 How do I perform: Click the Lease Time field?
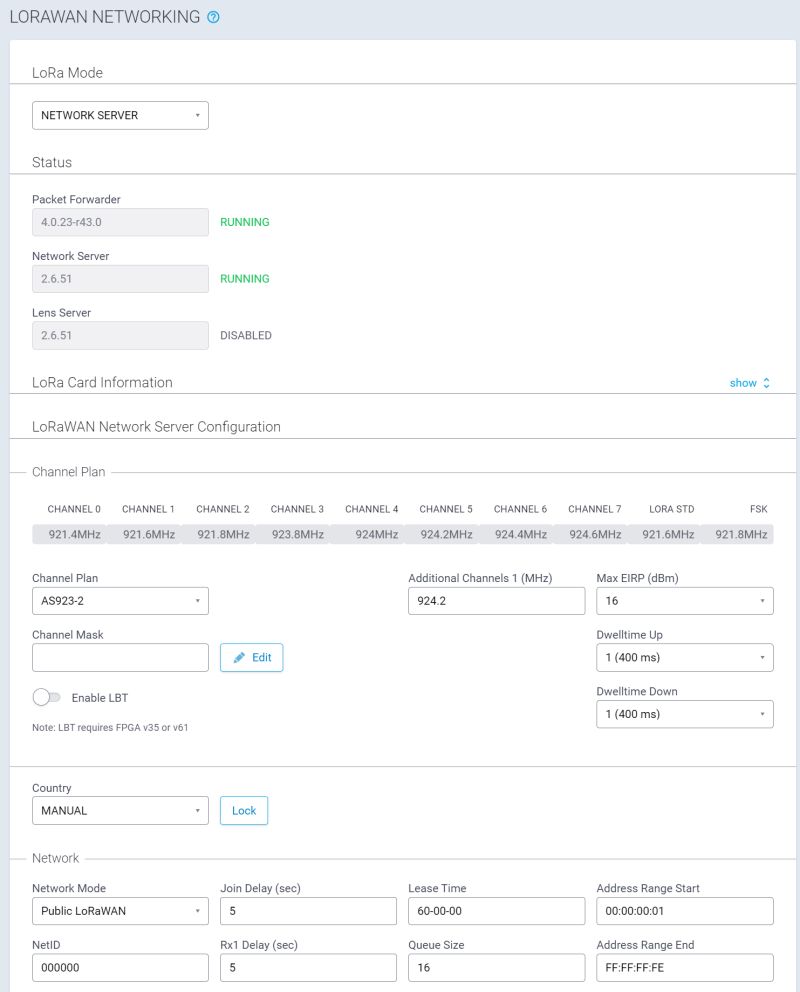(496, 910)
